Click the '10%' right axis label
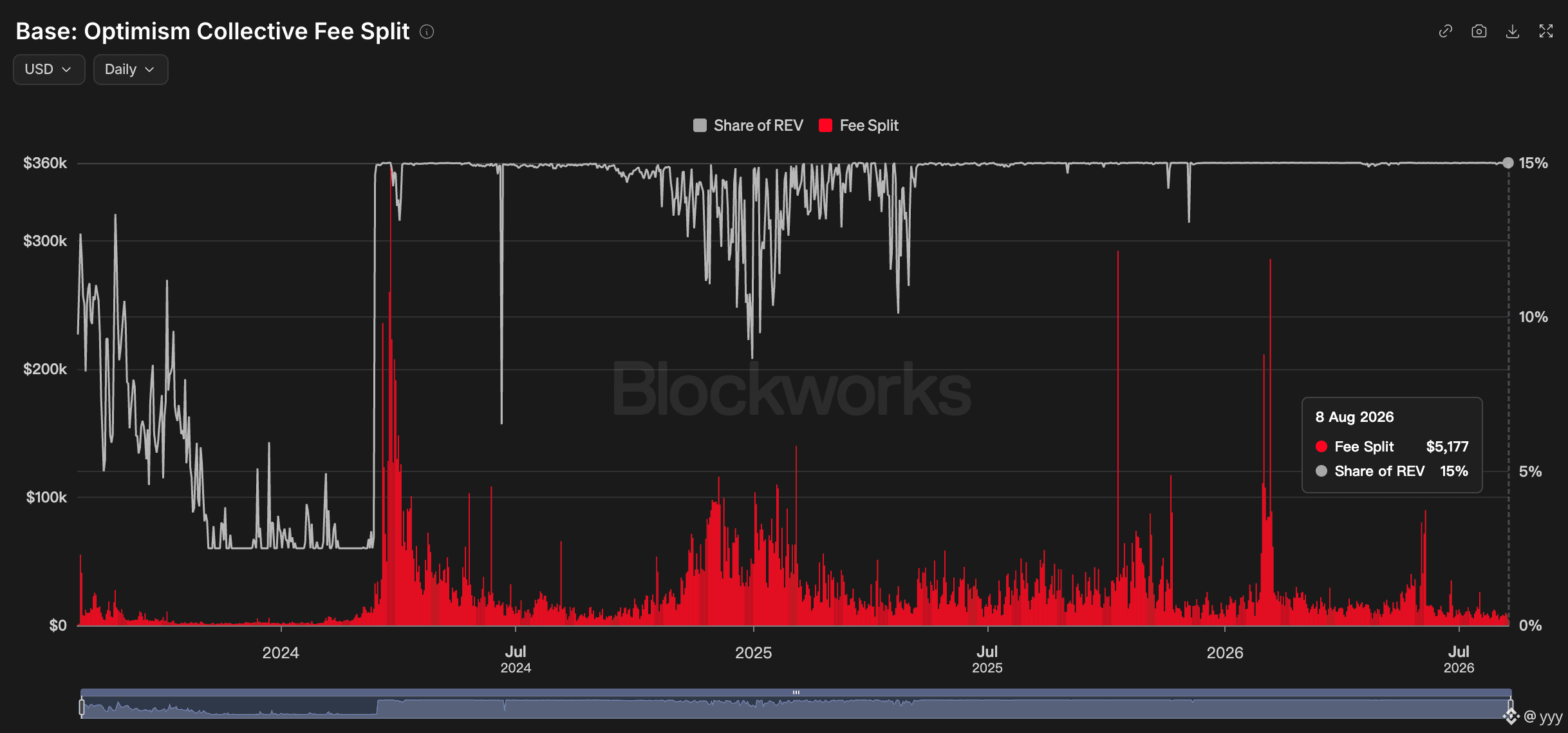This screenshot has height=733, width=1568. [1533, 317]
